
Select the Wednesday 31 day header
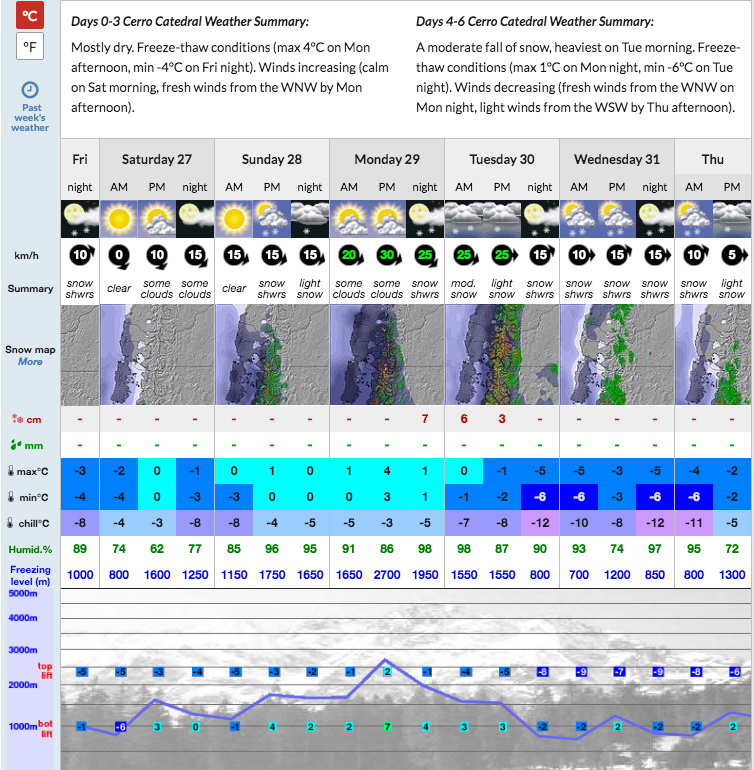617,159
